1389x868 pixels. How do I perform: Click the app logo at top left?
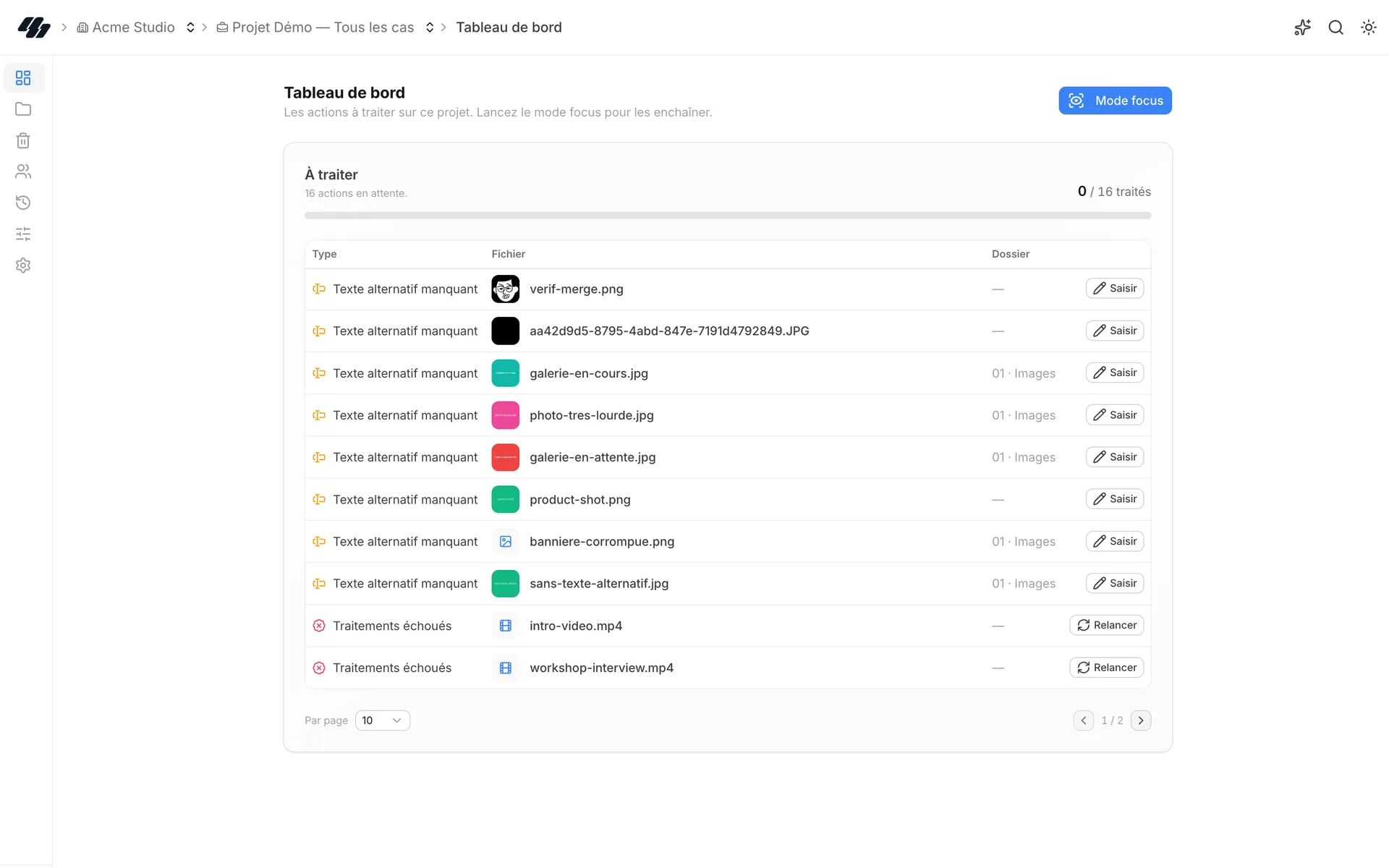34,27
